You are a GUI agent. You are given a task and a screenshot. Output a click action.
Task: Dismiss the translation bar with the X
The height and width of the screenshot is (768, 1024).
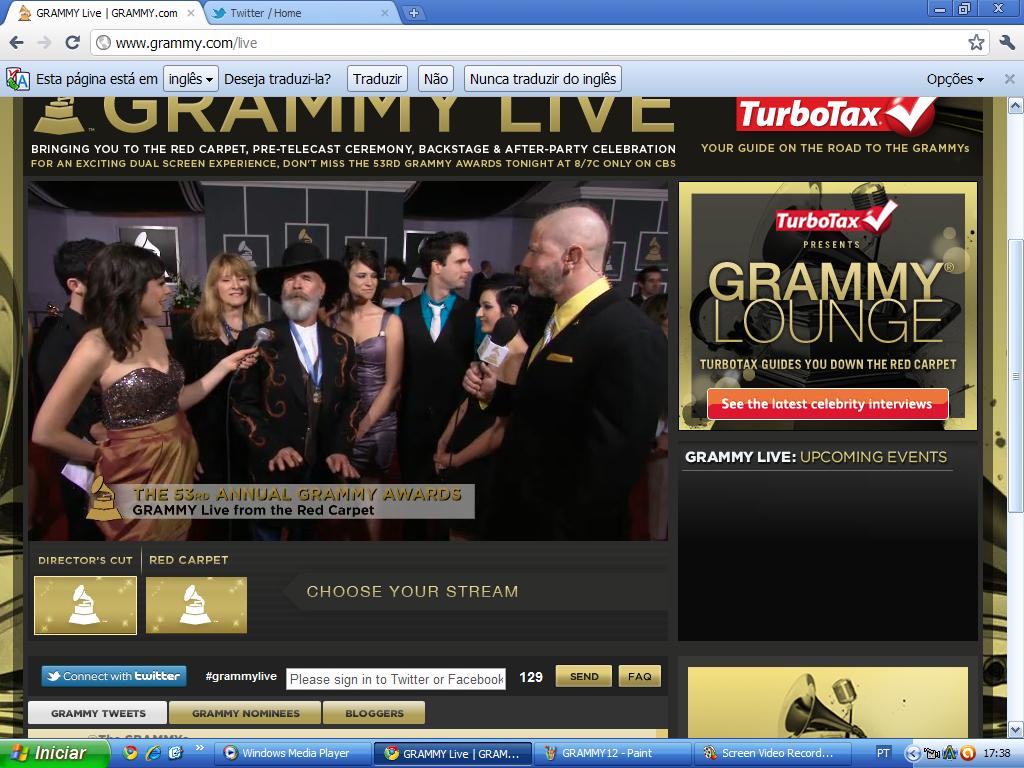point(1009,79)
